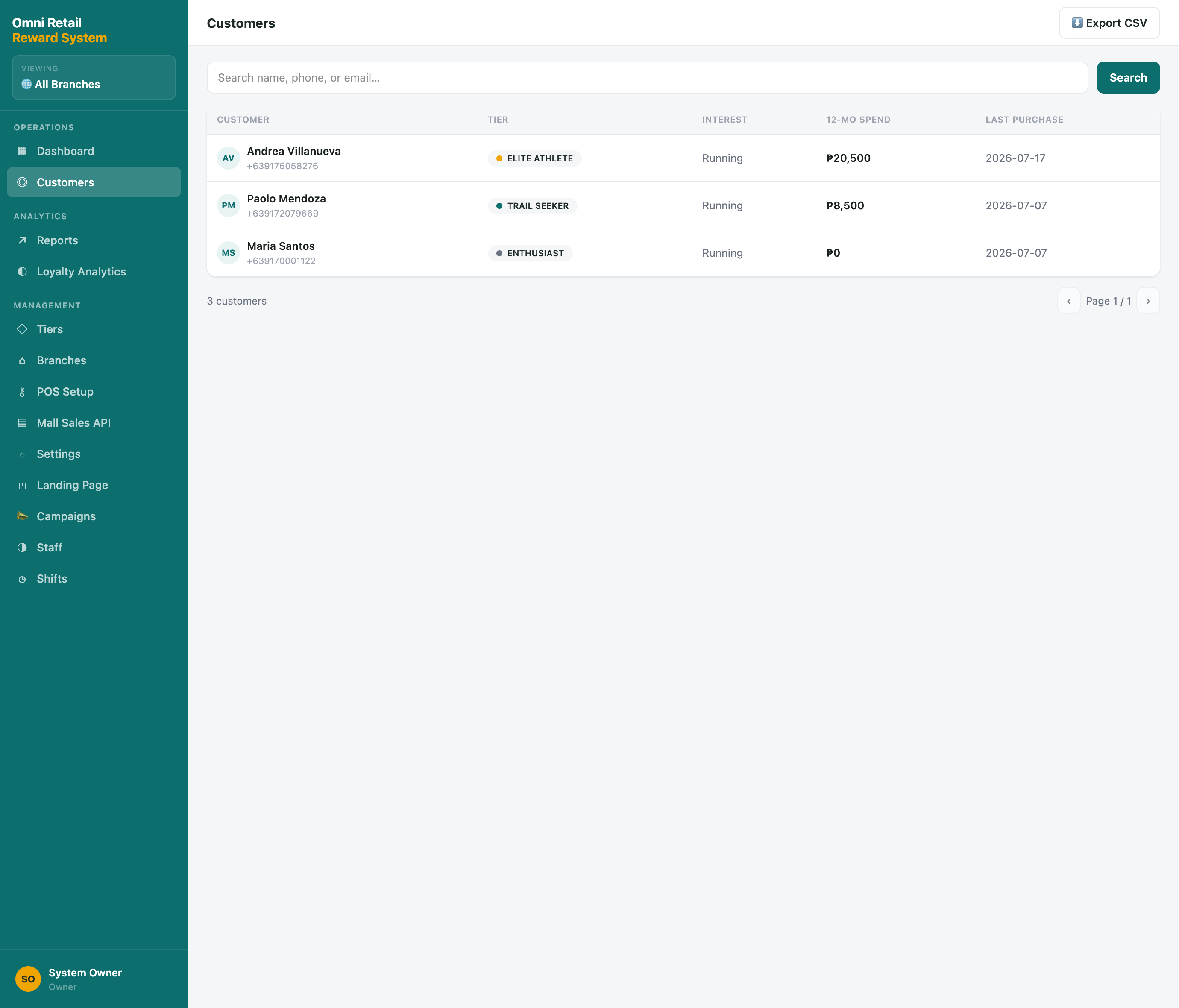1179x1008 pixels.
Task: Click the MS avatar for Maria Santos
Action: click(x=228, y=253)
